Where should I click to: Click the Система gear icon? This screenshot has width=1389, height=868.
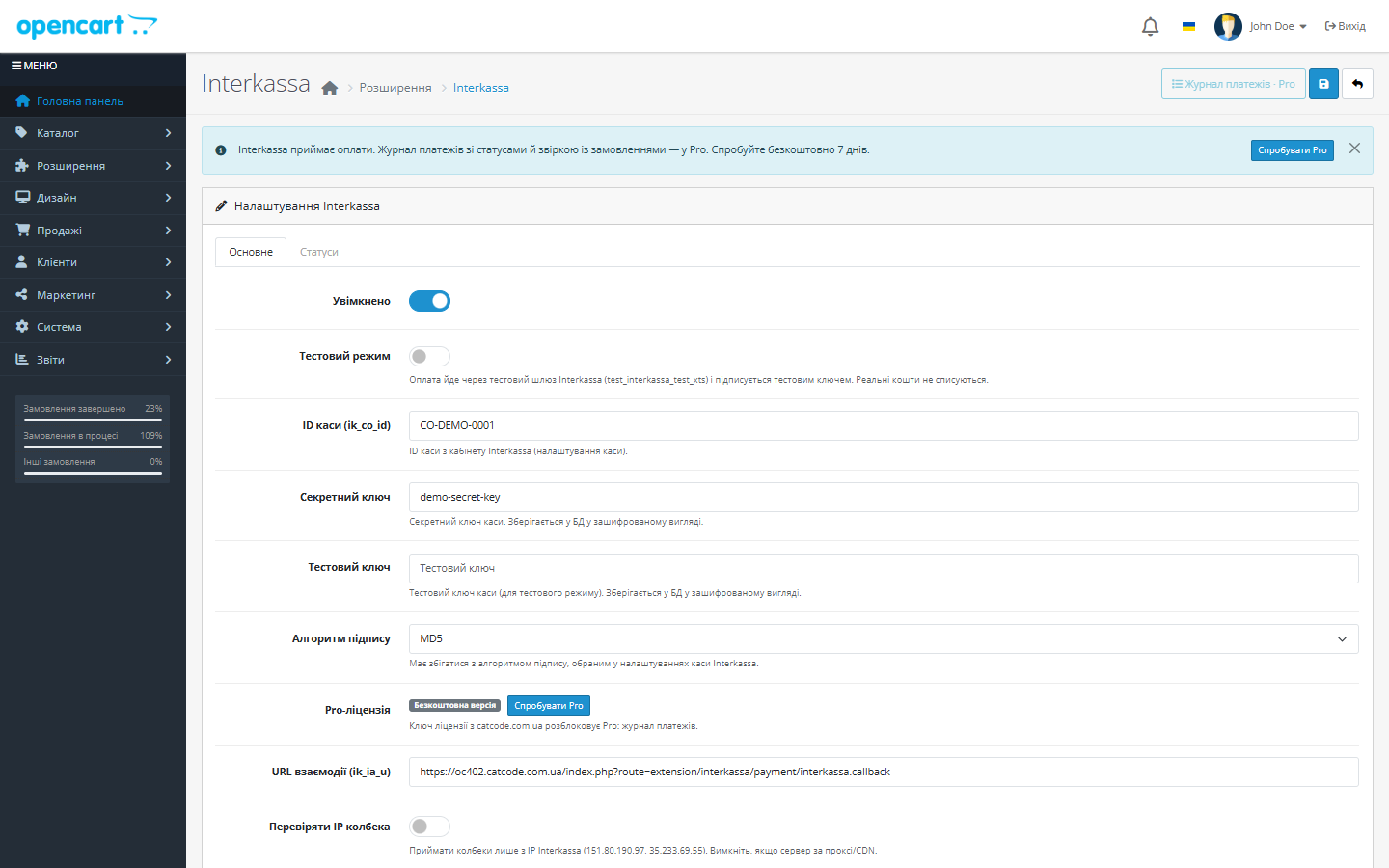pyautogui.click(x=22, y=327)
